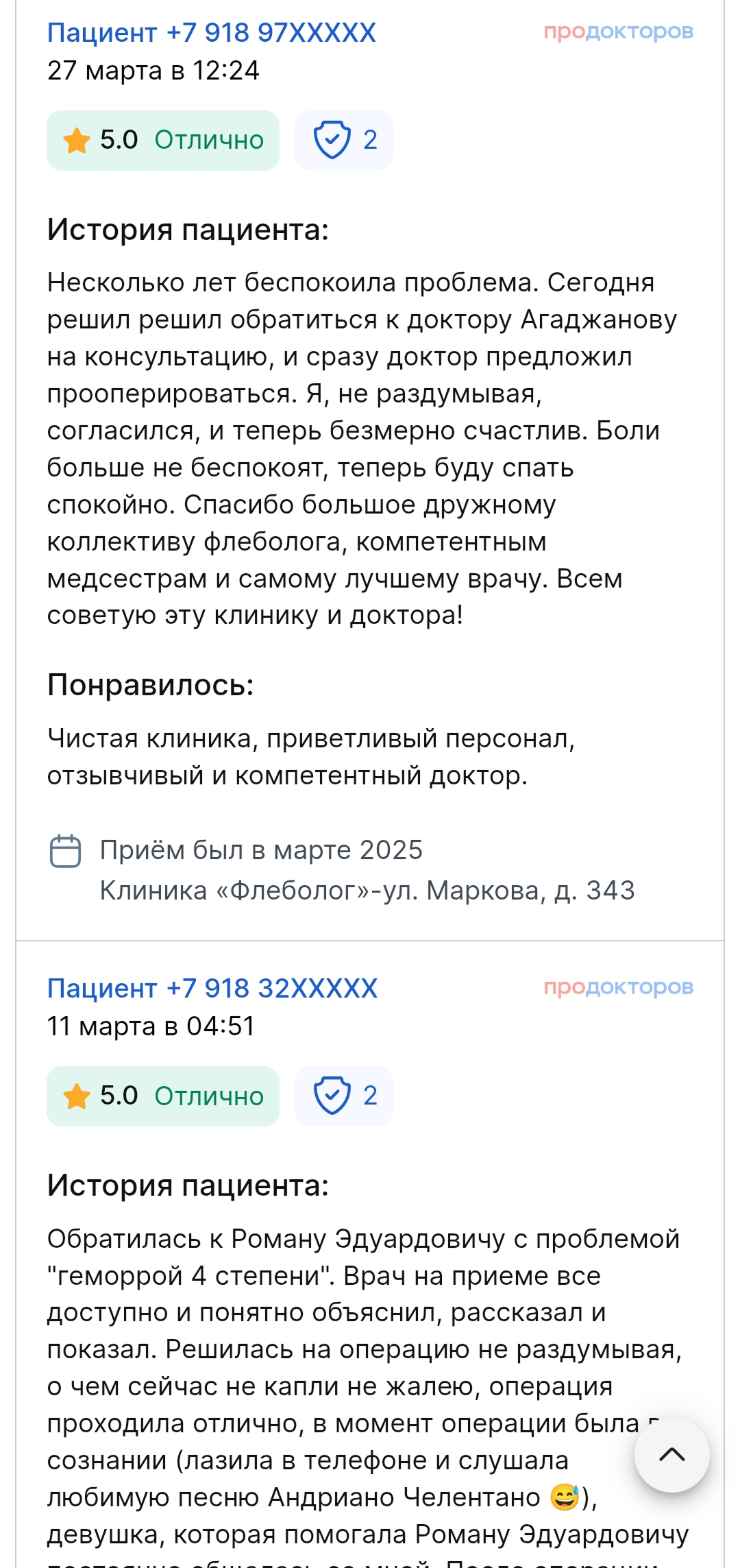
Task: Click the calendar icon beside the appointment date
Action: tap(66, 851)
